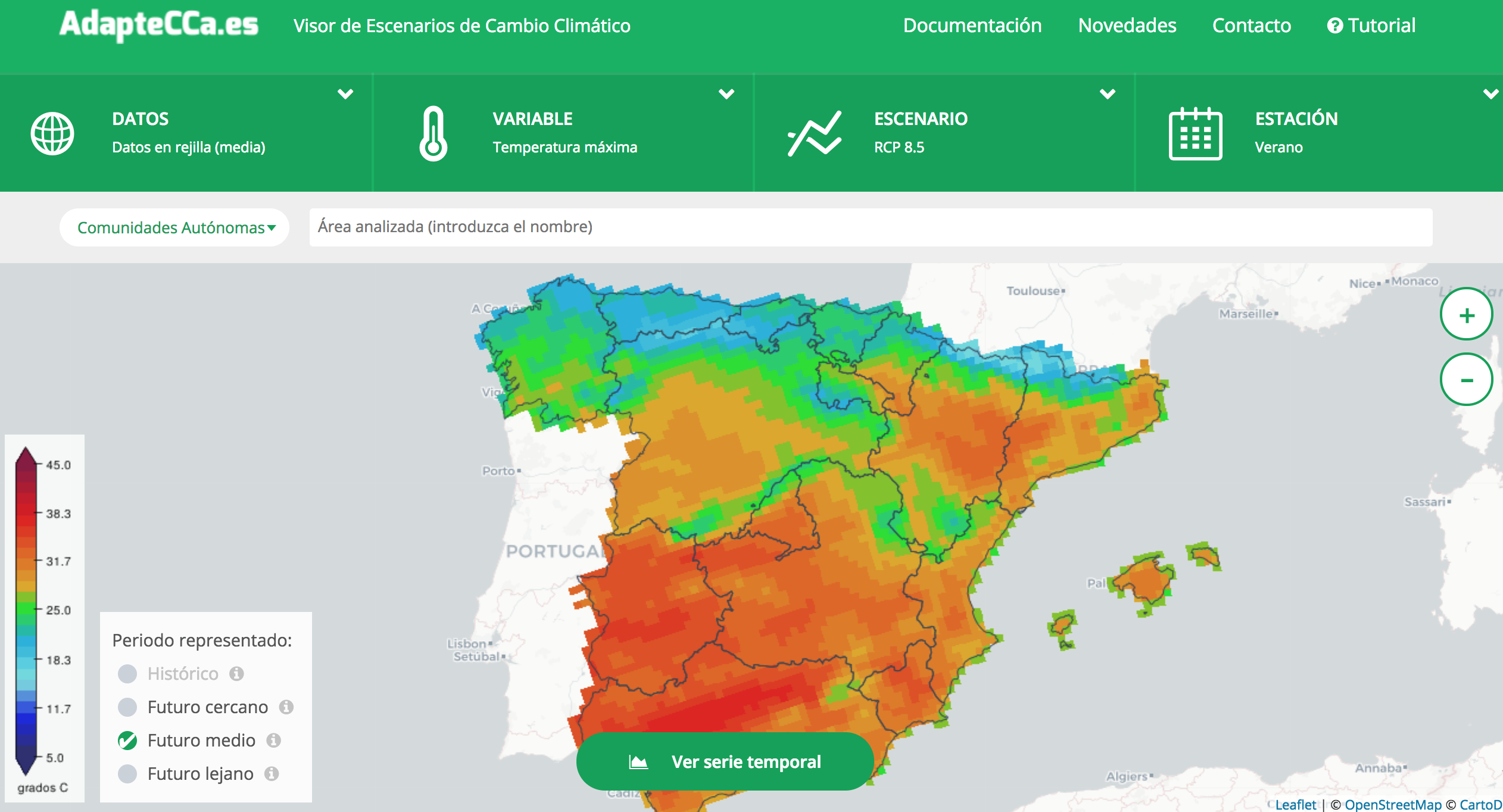1503x812 pixels.
Task: Click the Escenario line chart icon
Action: [815, 133]
